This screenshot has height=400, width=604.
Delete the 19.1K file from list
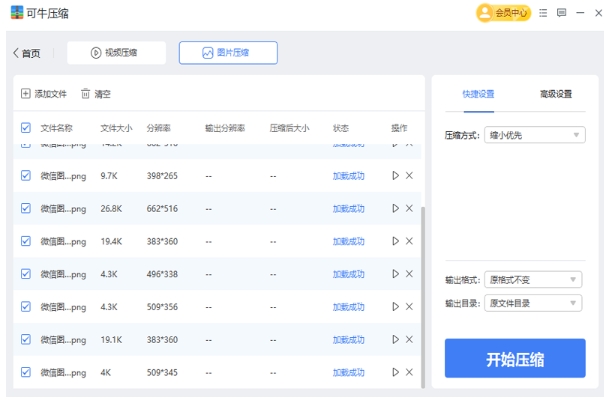pos(409,340)
